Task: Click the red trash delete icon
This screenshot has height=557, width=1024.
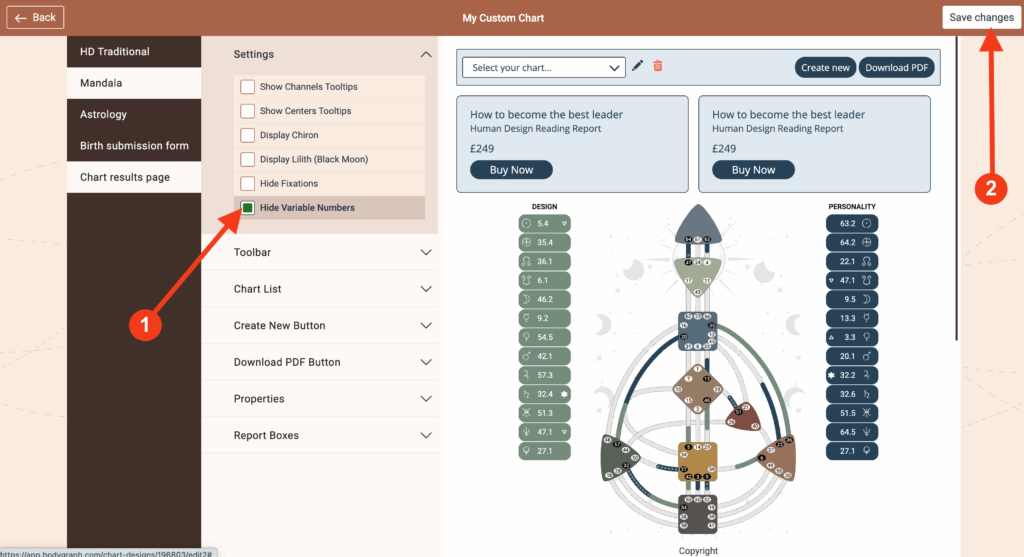Action: (x=658, y=67)
